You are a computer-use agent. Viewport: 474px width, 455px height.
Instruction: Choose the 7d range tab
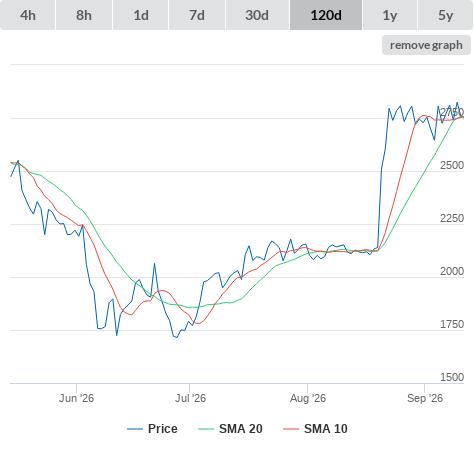[197, 15]
